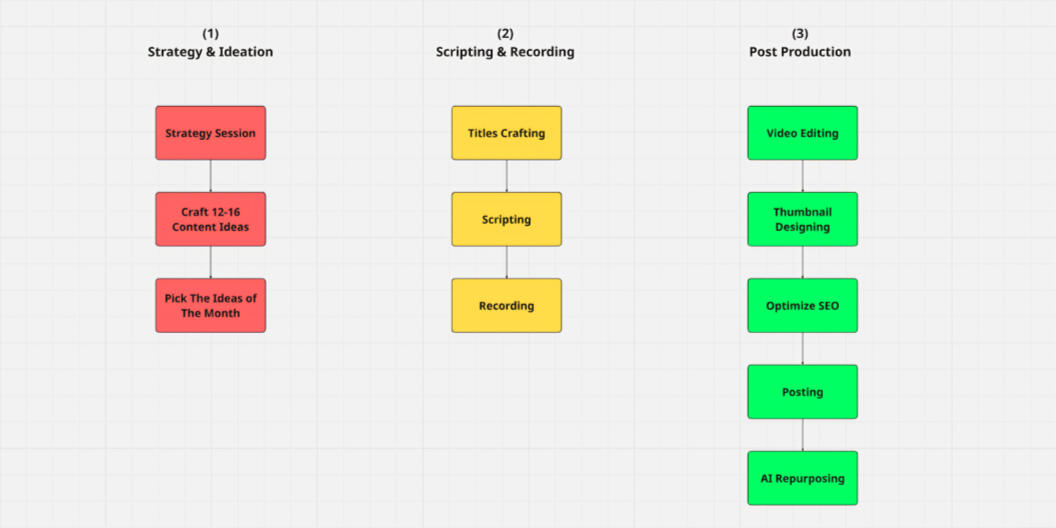Click the Post Production column title

pos(800,52)
